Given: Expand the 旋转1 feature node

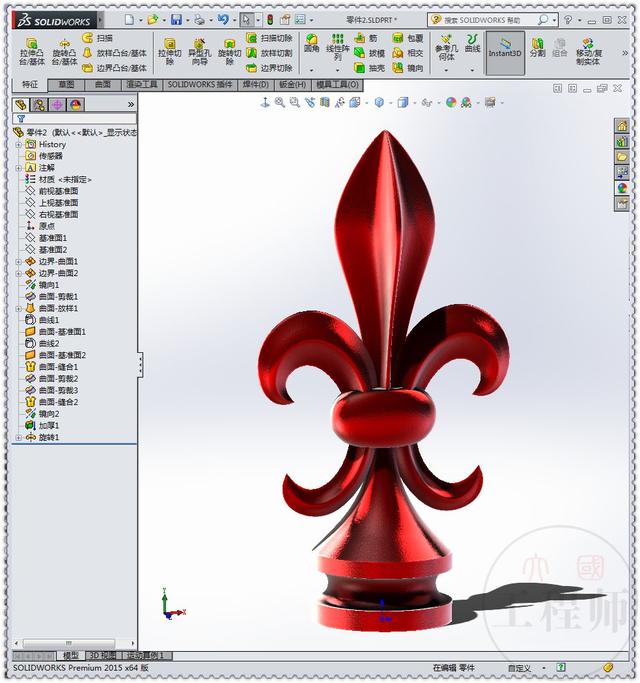Looking at the screenshot, I should point(18,437).
